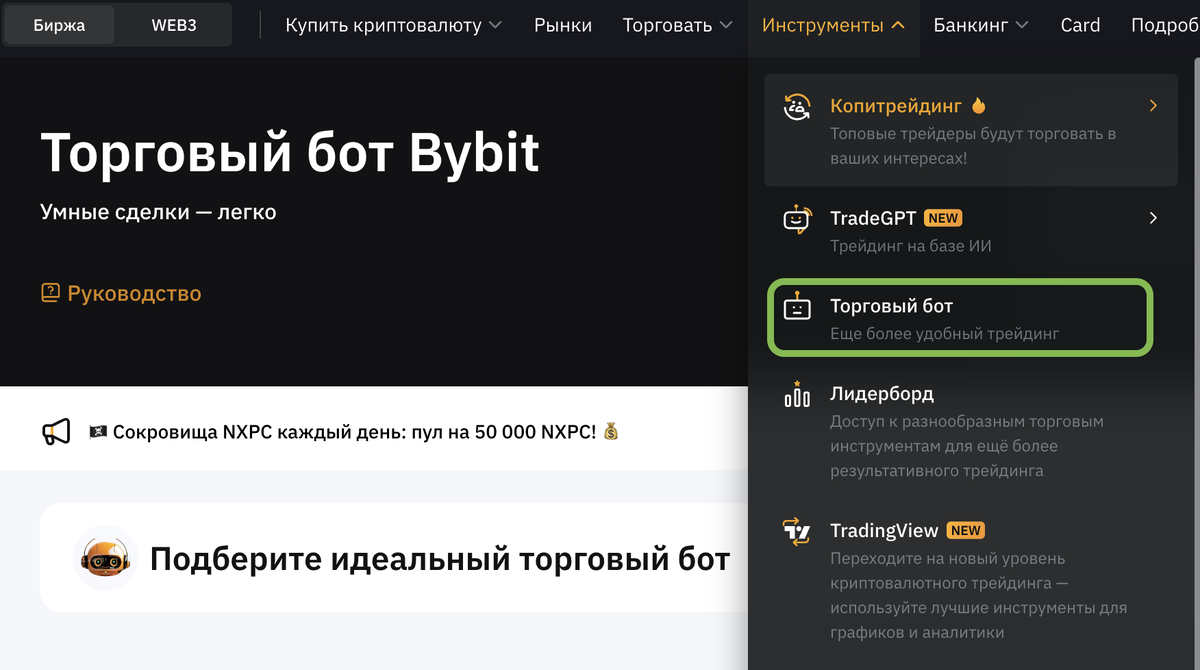
Task: Select the Биржа tab
Action: point(59,26)
